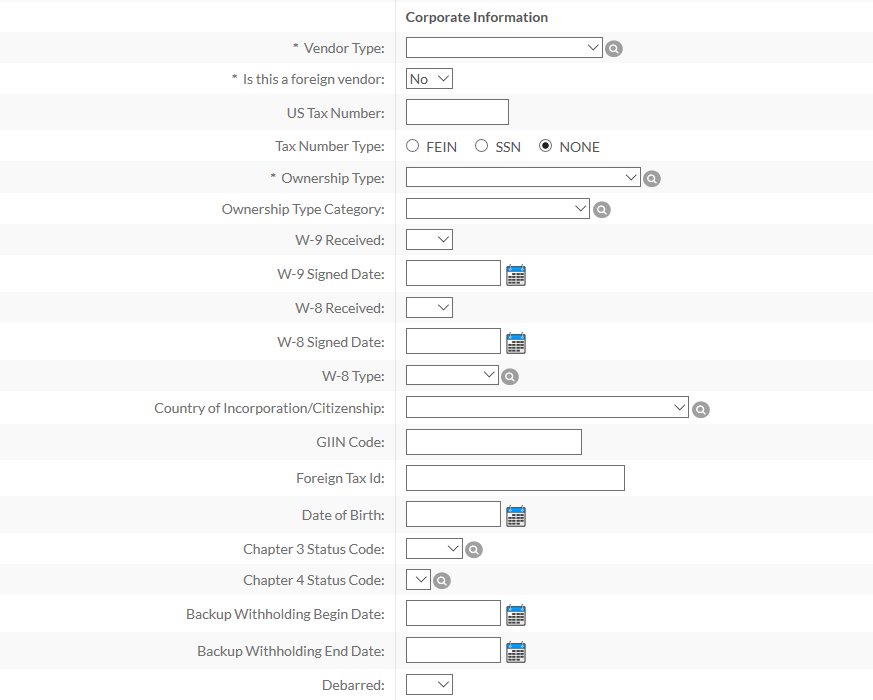Viewport: 873px width, 700px height.
Task: Open calendar picker for W-9 Signed Date
Action: [x=516, y=275]
